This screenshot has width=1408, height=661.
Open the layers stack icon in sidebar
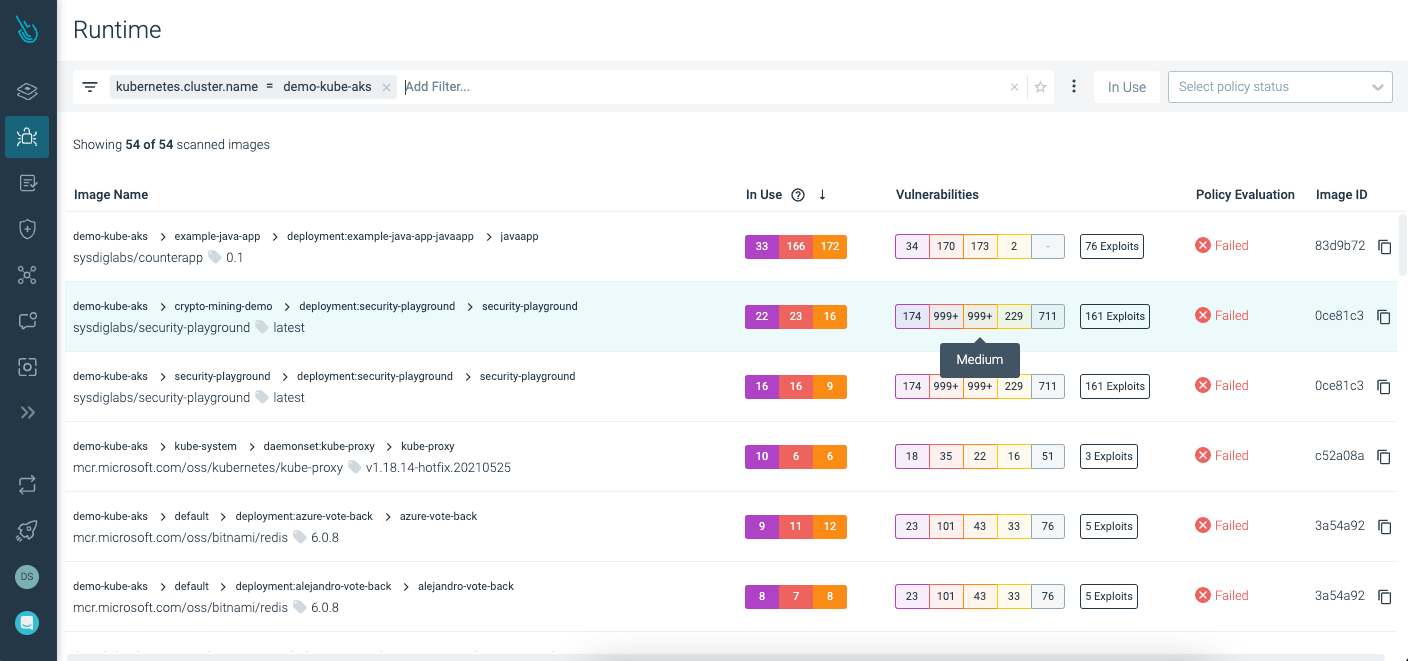[26, 91]
